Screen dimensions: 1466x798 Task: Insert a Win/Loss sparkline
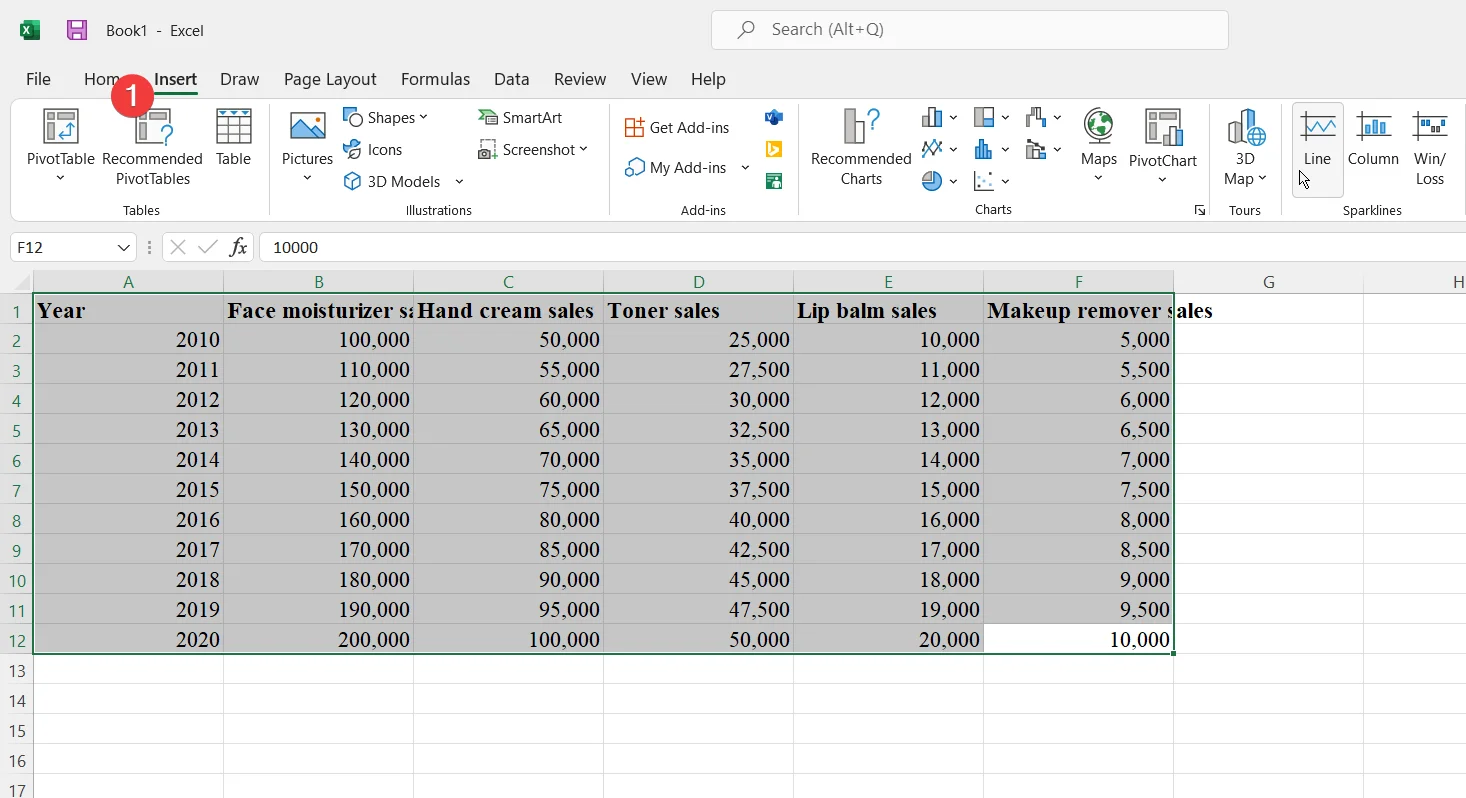pyautogui.click(x=1430, y=148)
